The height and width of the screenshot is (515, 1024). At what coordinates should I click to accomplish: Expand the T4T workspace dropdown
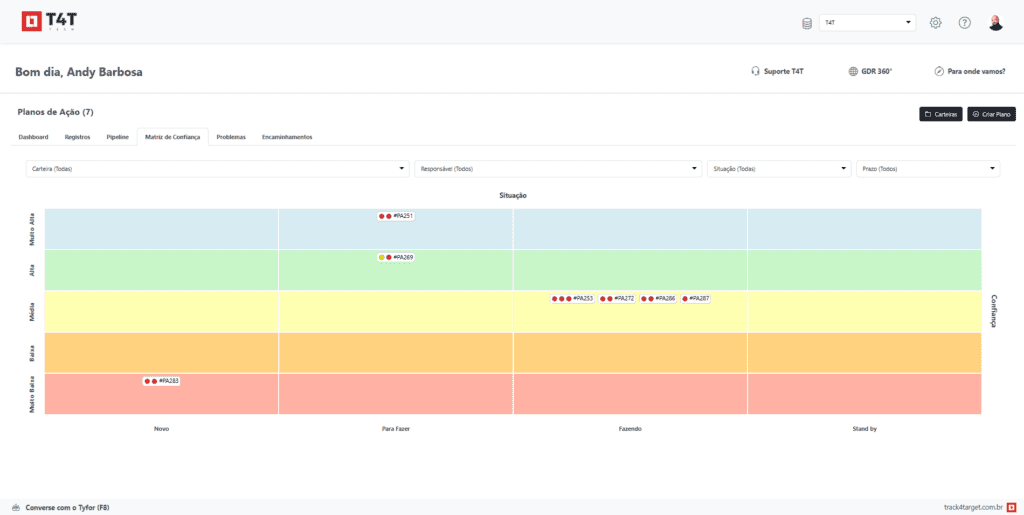867,22
